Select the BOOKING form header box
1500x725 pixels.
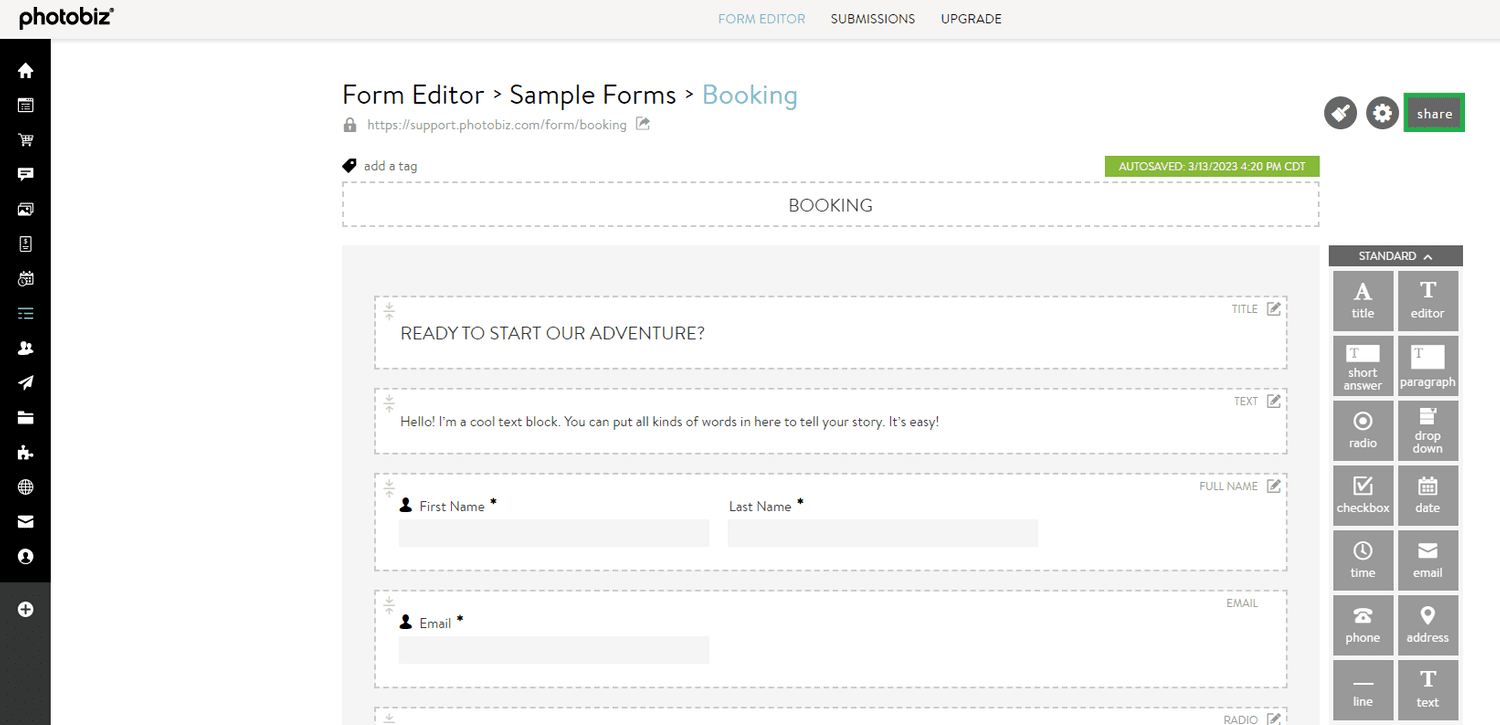(x=831, y=205)
